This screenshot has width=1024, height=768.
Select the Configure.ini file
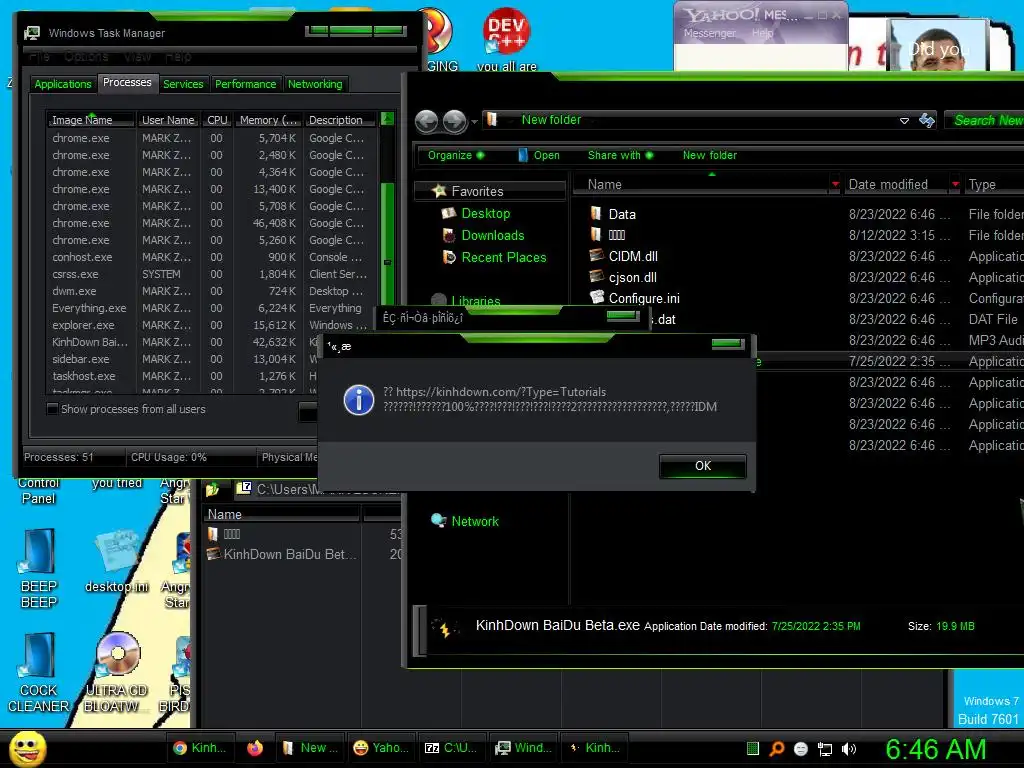[644, 298]
